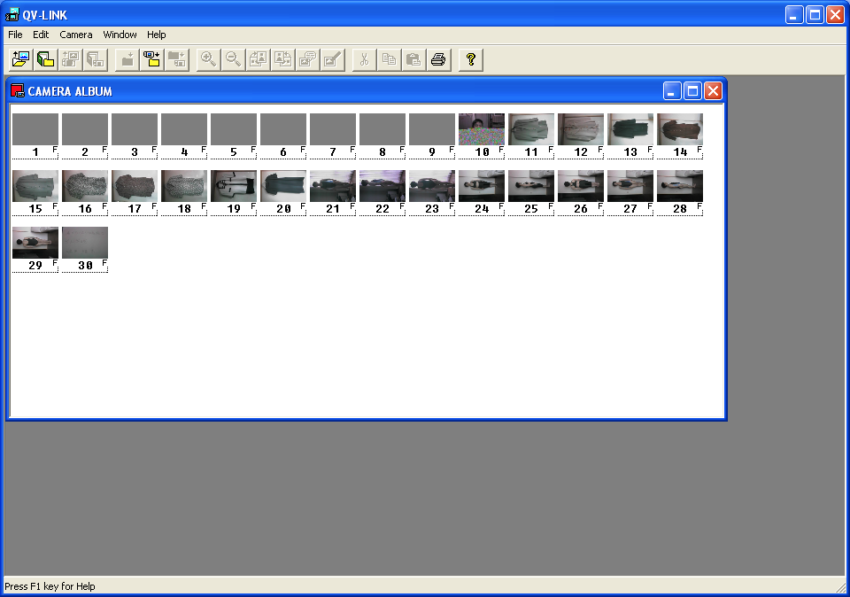
Task: Minimize the CAMERA ALBUM child window
Action: coord(672,91)
